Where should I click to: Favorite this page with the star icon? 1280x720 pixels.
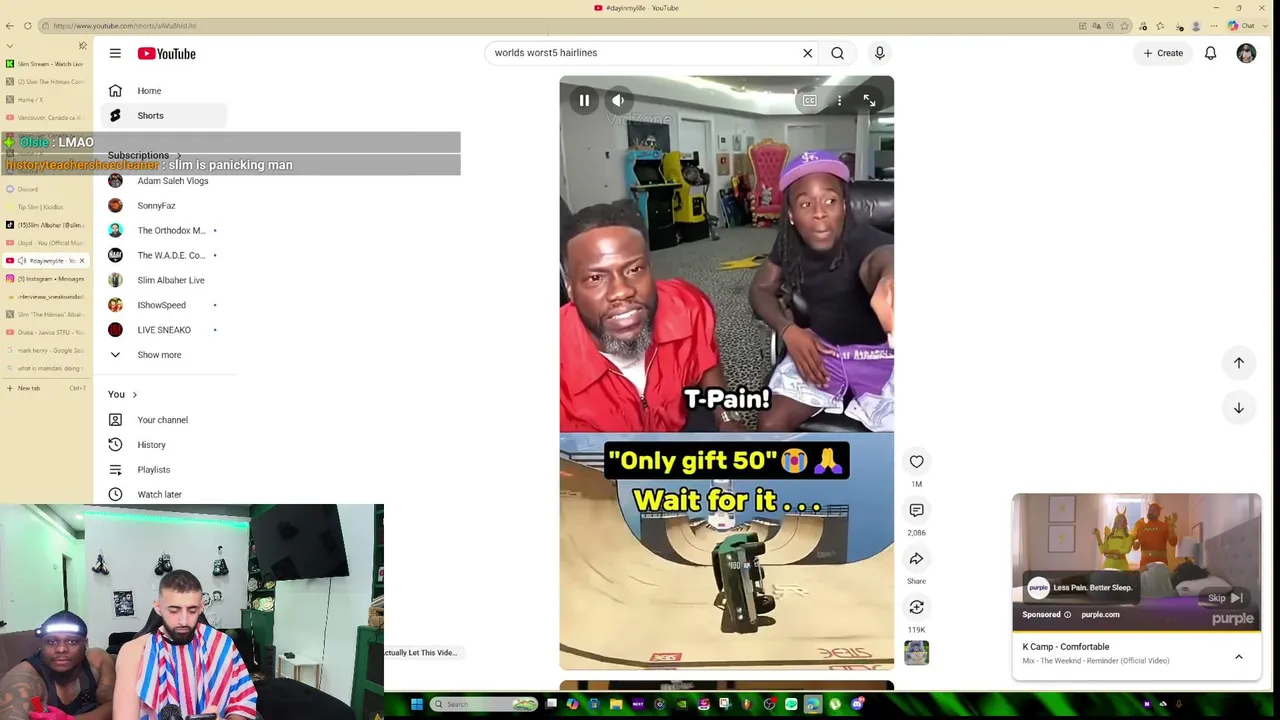[x=1125, y=26]
